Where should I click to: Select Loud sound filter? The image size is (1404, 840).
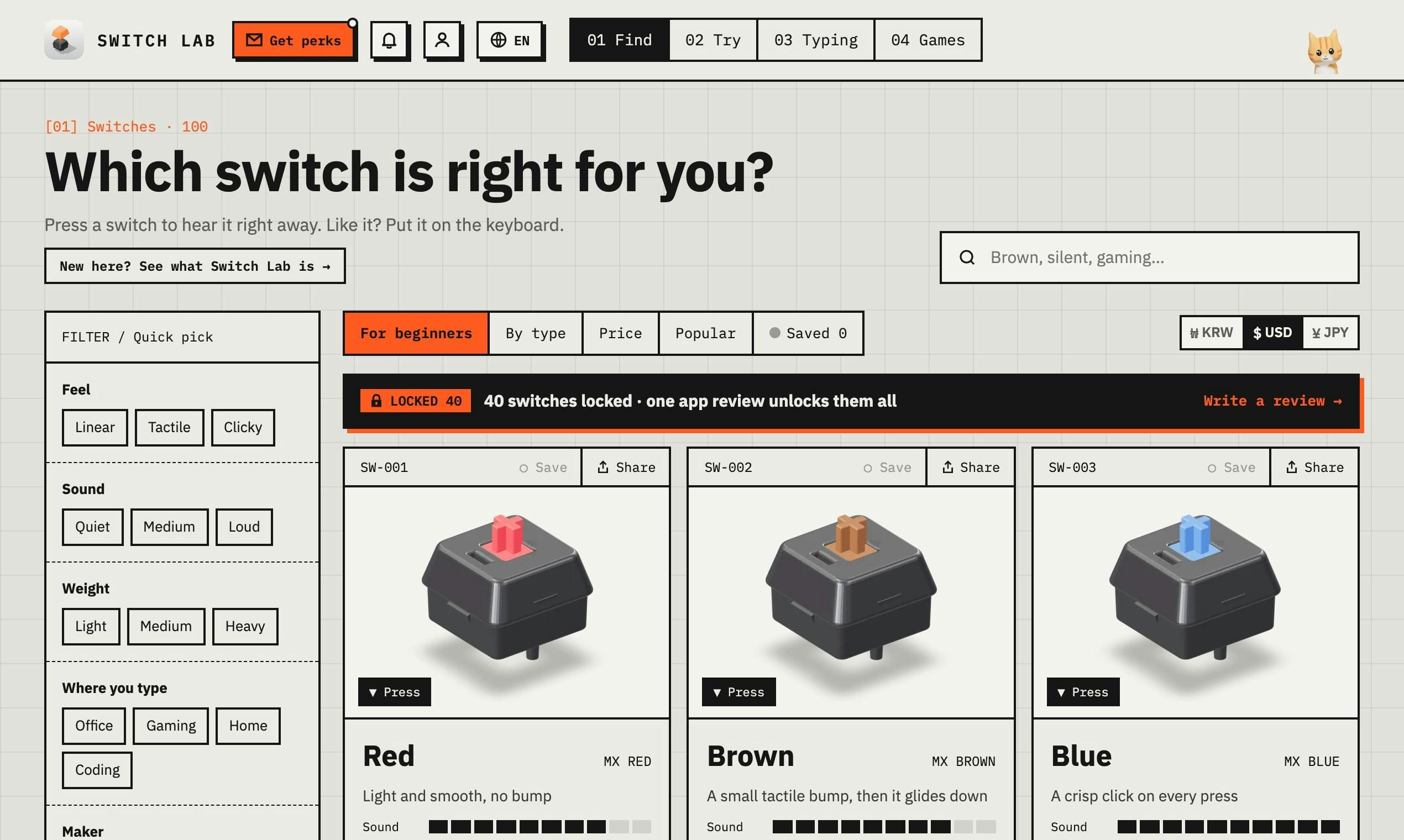tap(244, 527)
